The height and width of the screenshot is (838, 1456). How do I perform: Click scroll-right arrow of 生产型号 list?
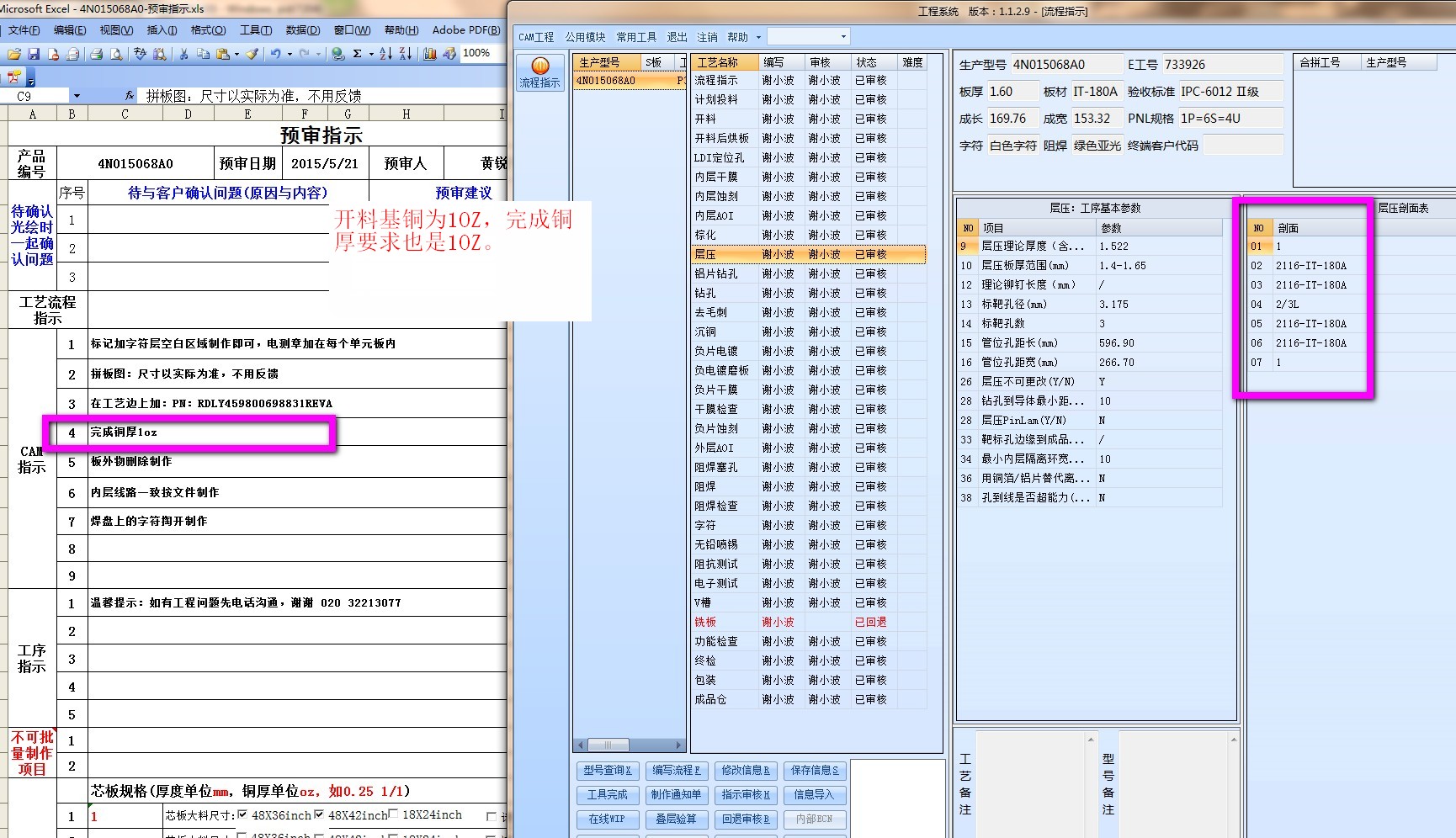pos(679,745)
